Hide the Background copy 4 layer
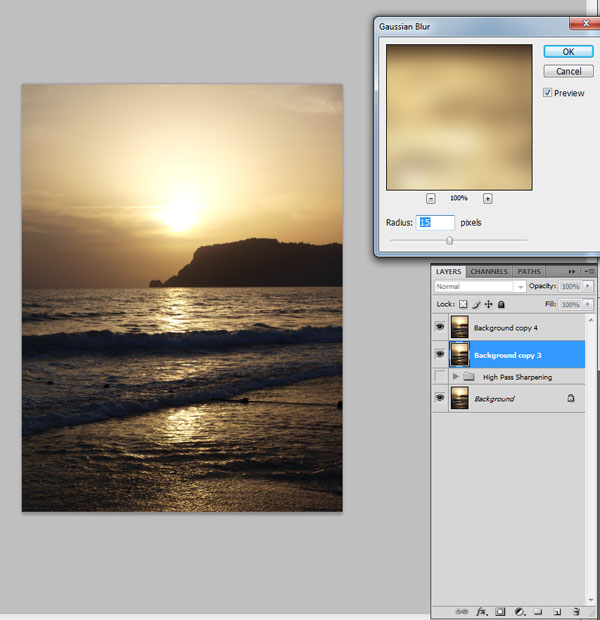Viewport: 600px width, 620px height. (440, 327)
